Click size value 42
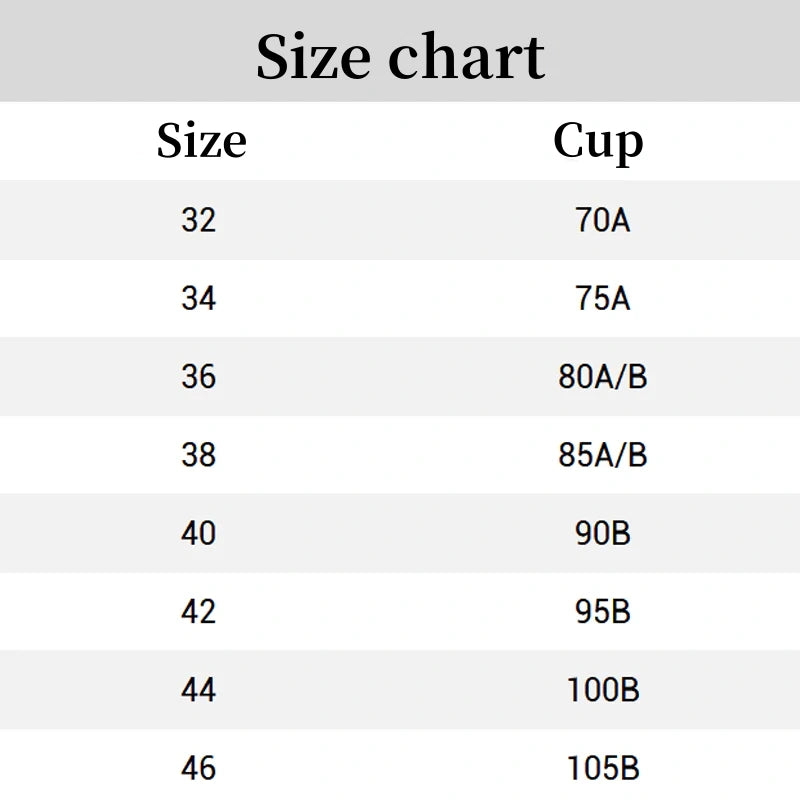The height and width of the screenshot is (800, 800). click(198, 611)
